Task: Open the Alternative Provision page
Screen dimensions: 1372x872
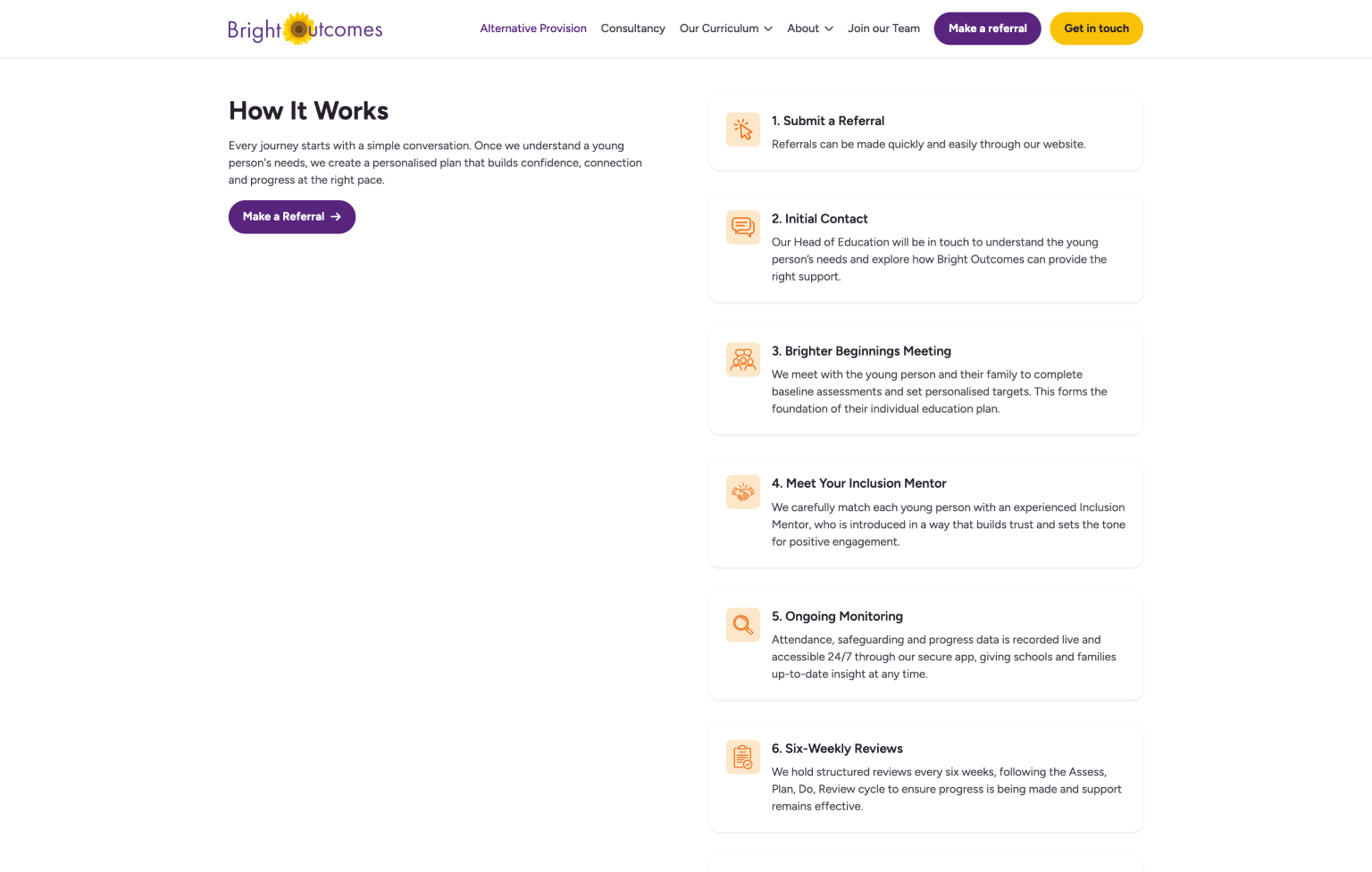Action: pyautogui.click(x=533, y=29)
